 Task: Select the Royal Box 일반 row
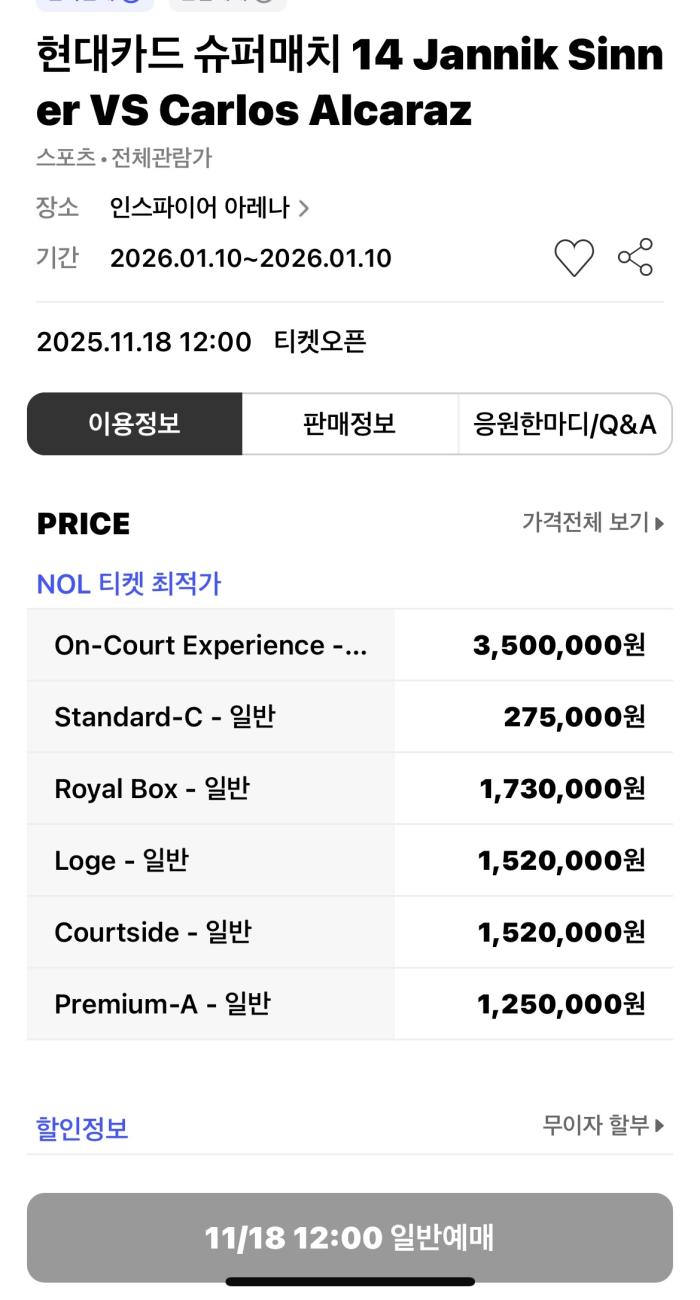coord(350,789)
